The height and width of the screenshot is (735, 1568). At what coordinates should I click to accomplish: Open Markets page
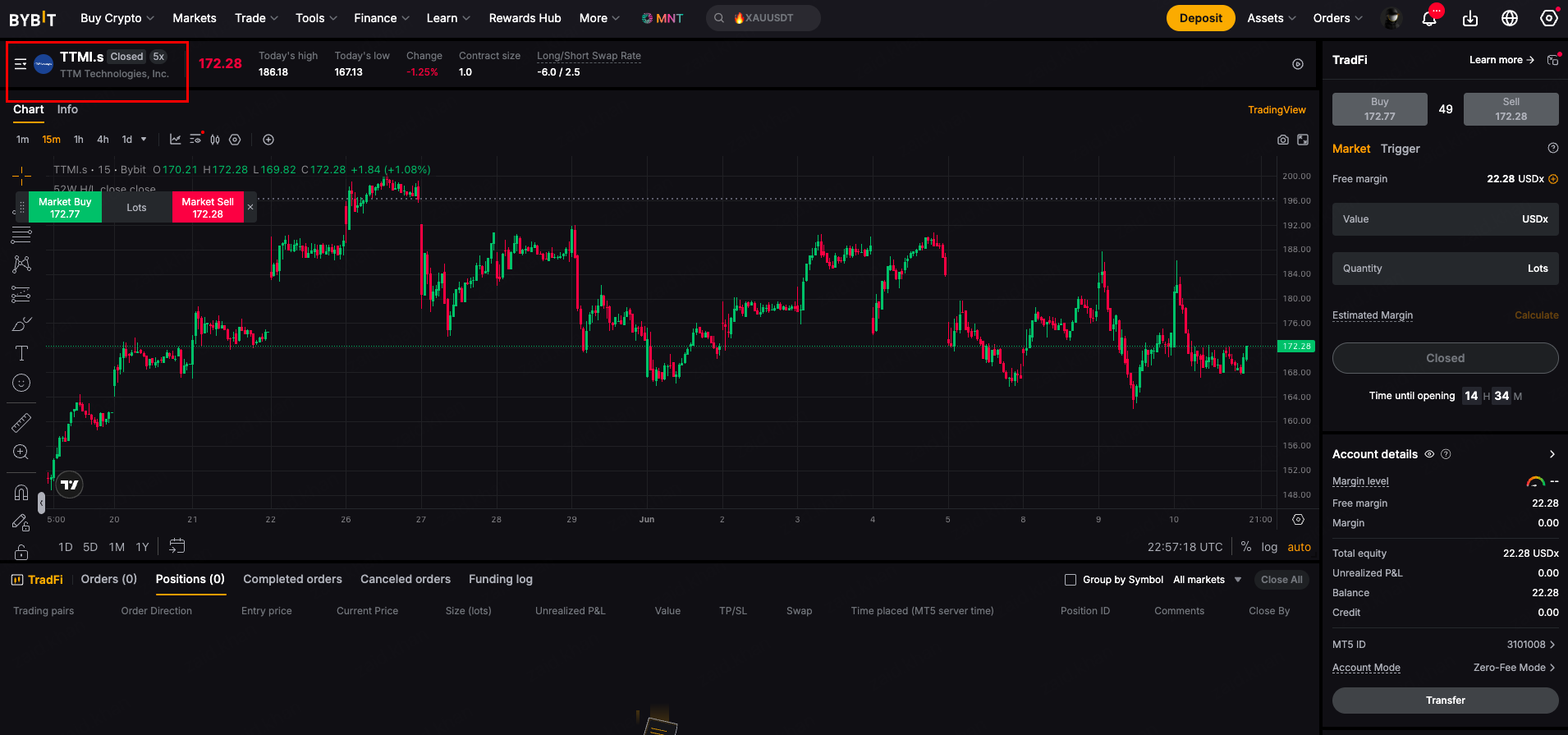(x=195, y=18)
